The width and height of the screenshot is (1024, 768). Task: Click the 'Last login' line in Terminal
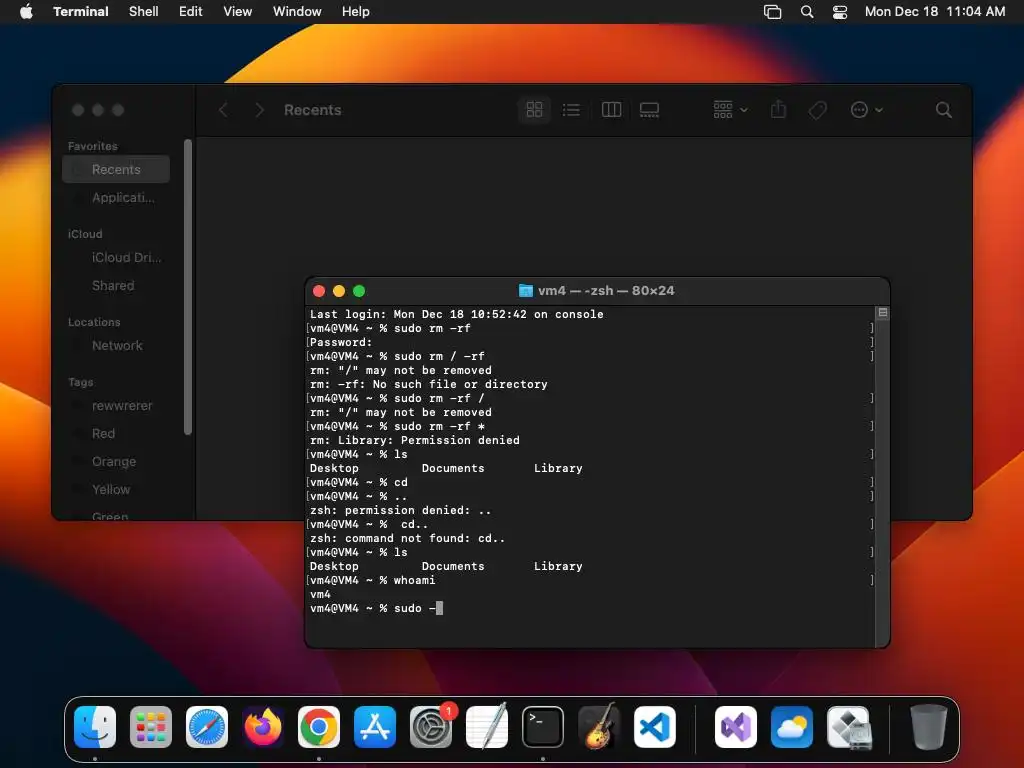pos(456,314)
